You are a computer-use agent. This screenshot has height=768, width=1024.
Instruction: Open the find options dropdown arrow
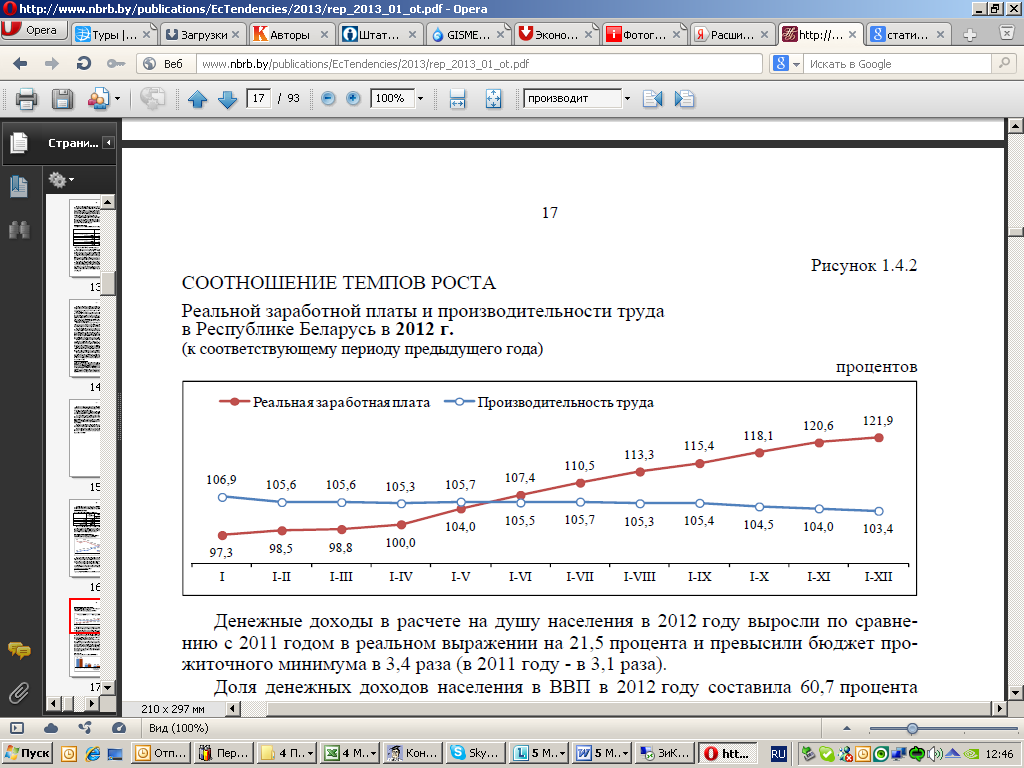628,99
